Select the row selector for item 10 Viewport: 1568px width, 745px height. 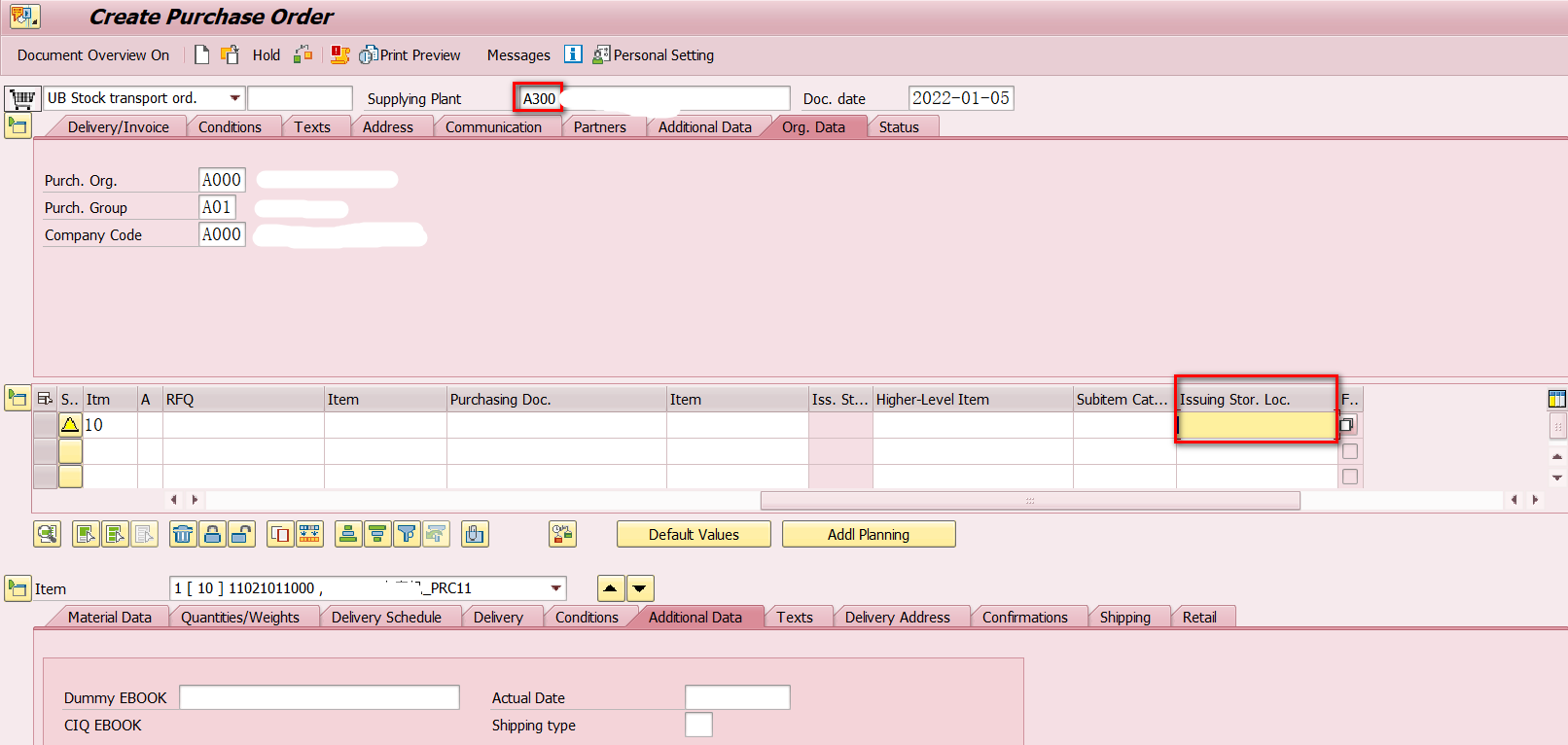click(45, 425)
